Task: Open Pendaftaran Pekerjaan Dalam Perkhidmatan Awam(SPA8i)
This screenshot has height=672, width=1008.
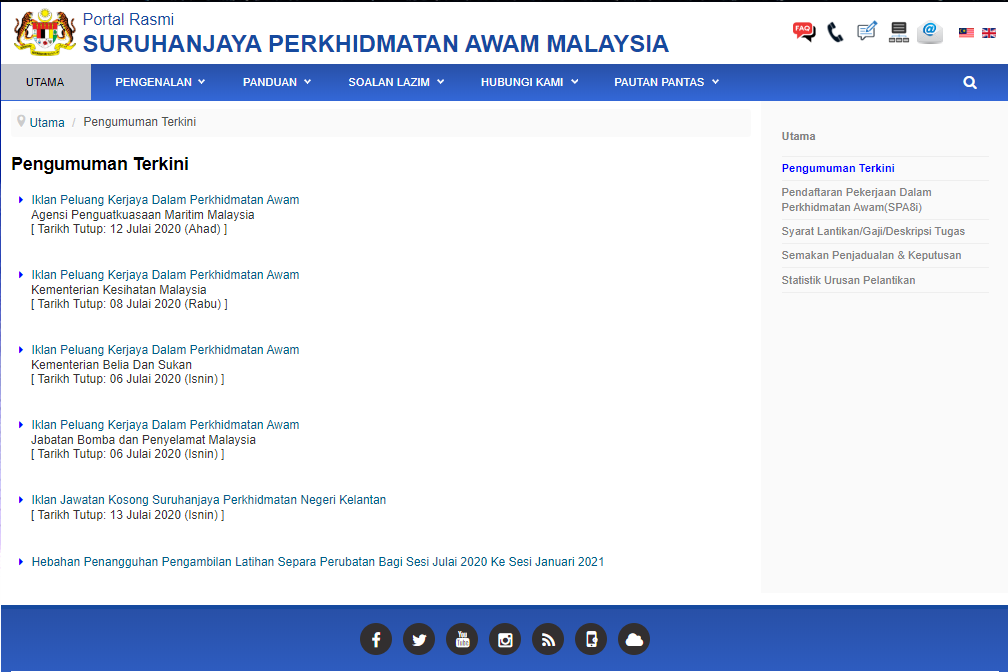Action: click(x=856, y=200)
